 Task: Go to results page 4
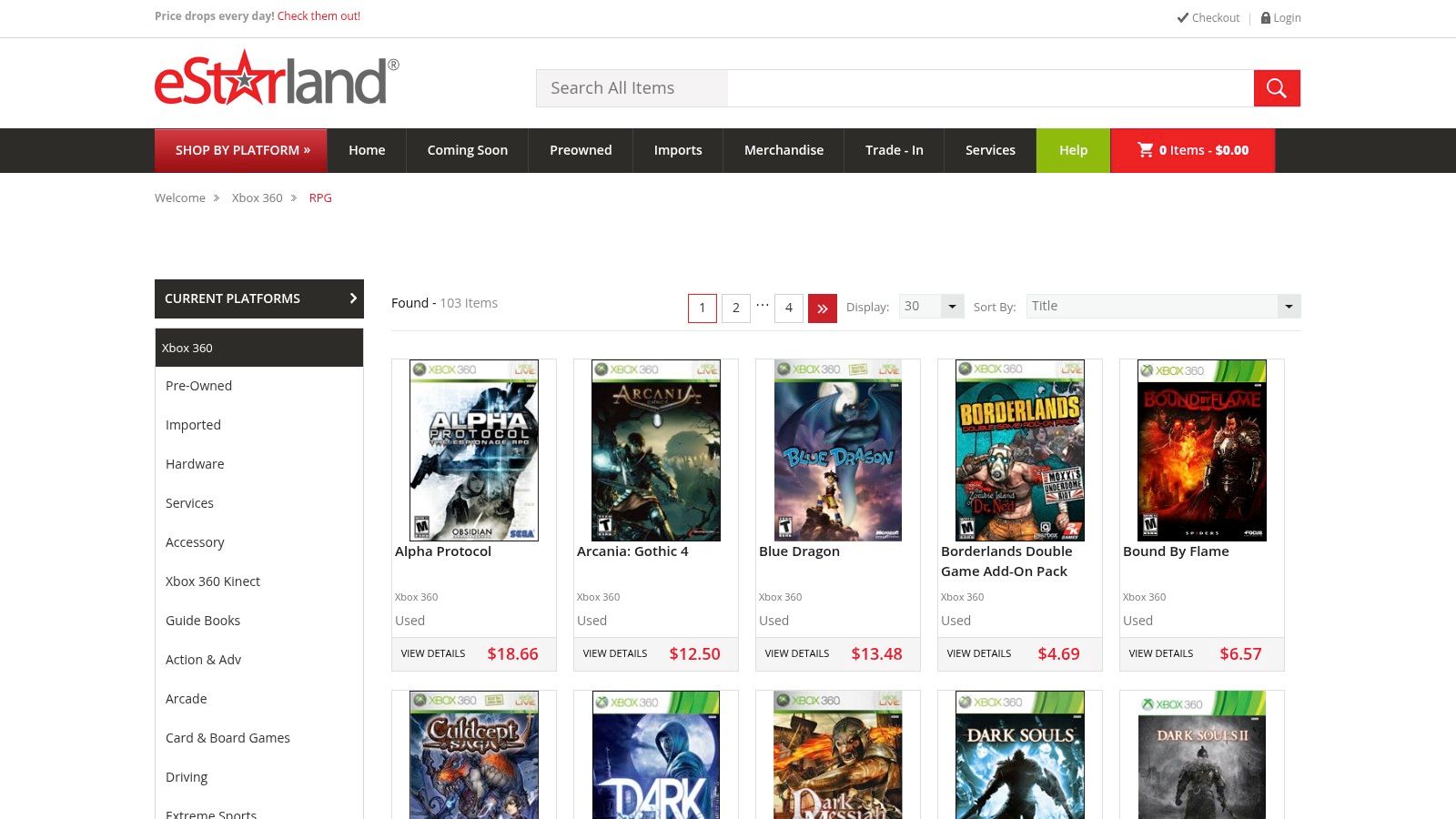[789, 308]
